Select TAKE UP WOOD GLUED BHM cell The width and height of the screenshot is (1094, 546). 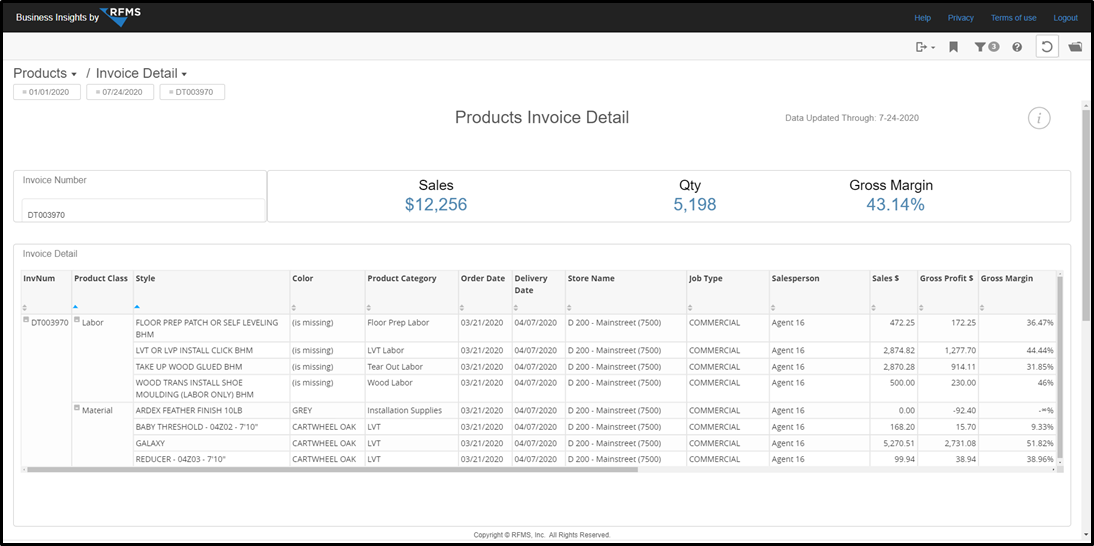pyautogui.click(x=212, y=366)
